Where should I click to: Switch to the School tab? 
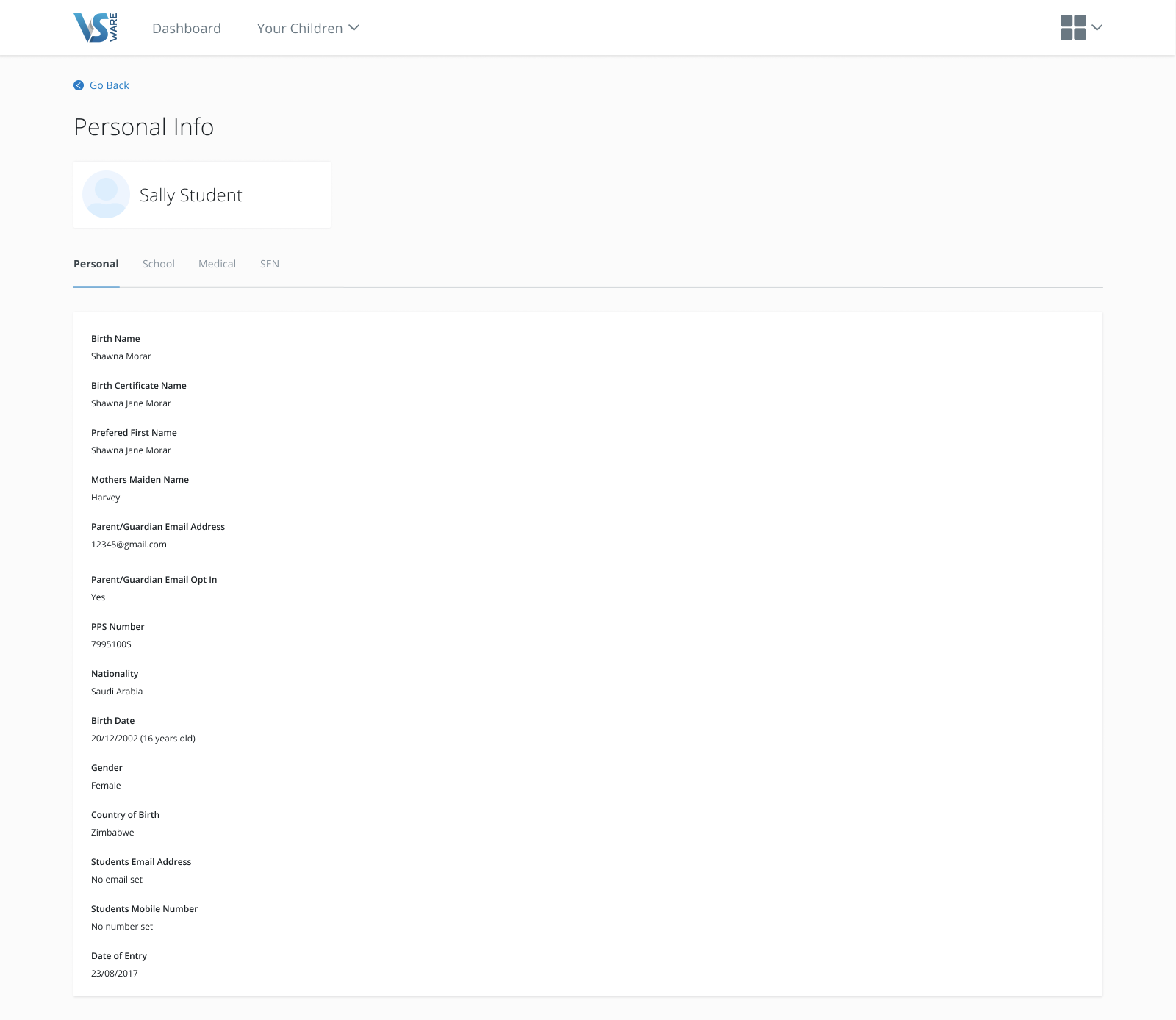(159, 264)
